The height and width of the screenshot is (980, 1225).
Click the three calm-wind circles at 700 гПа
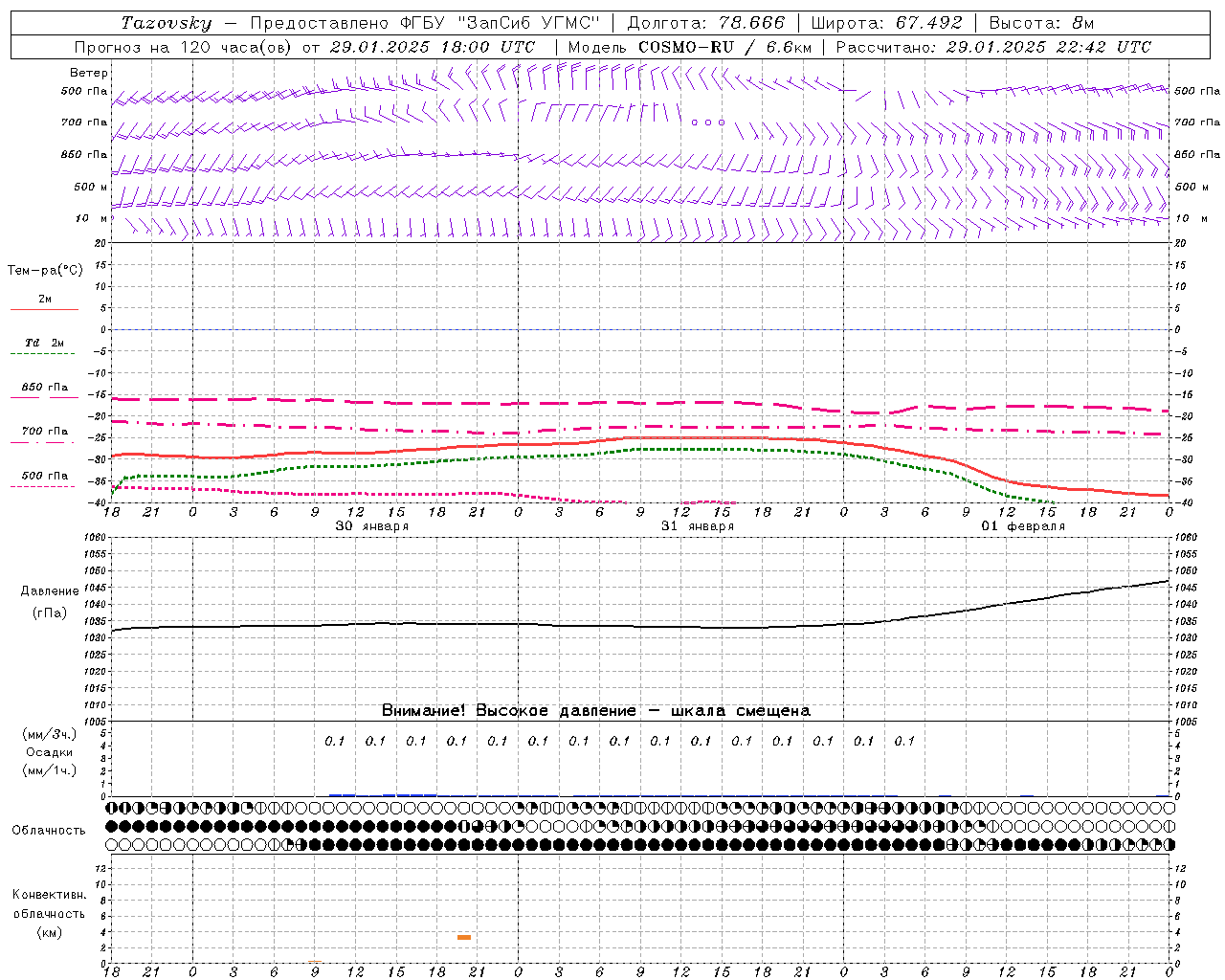(708, 122)
